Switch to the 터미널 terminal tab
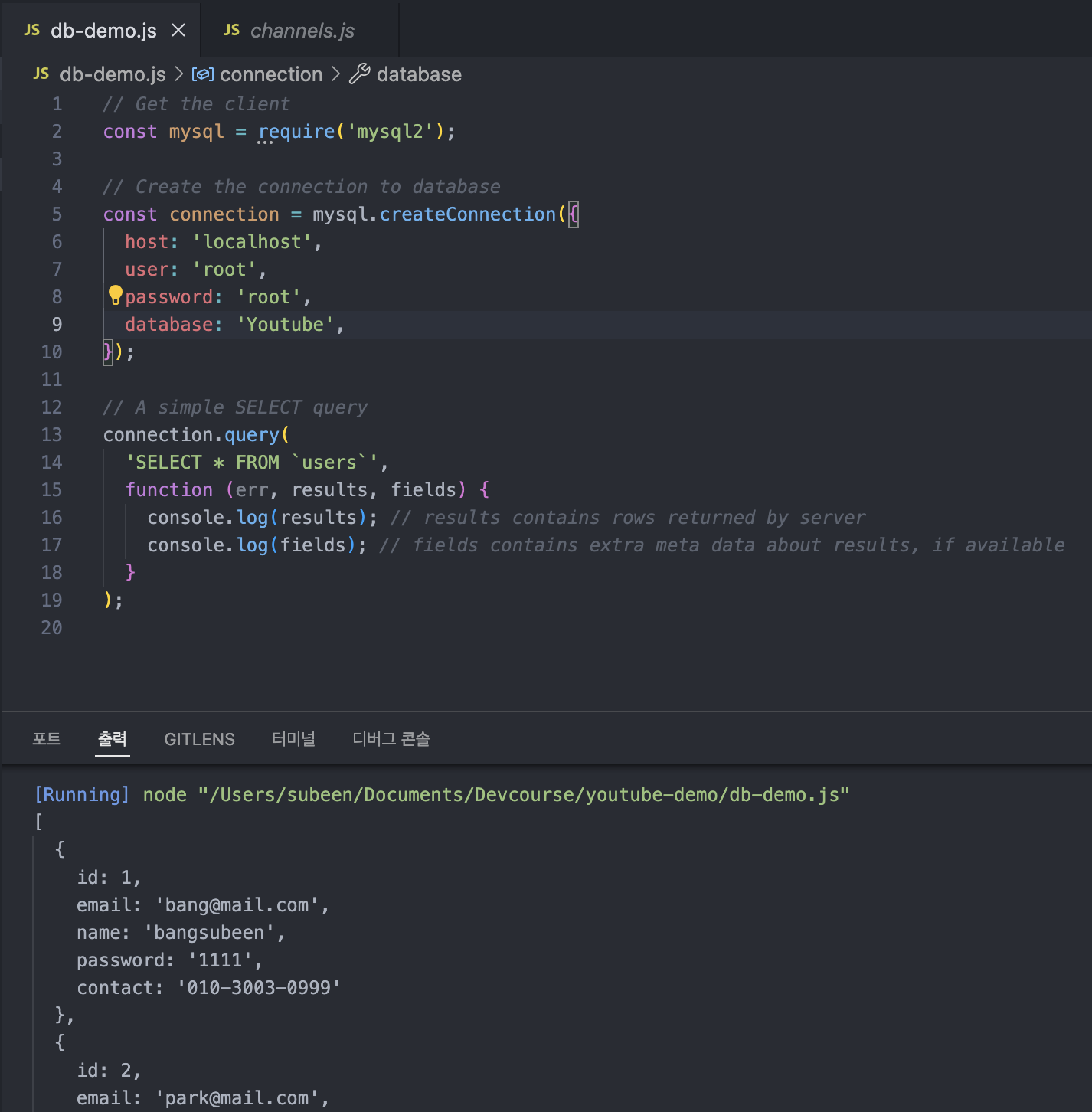 pos(293,739)
